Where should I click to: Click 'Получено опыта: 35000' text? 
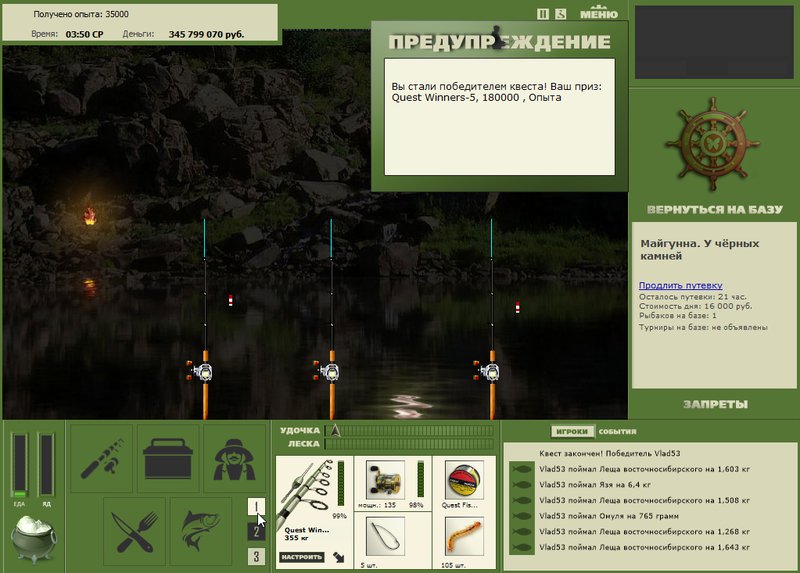tap(81, 14)
